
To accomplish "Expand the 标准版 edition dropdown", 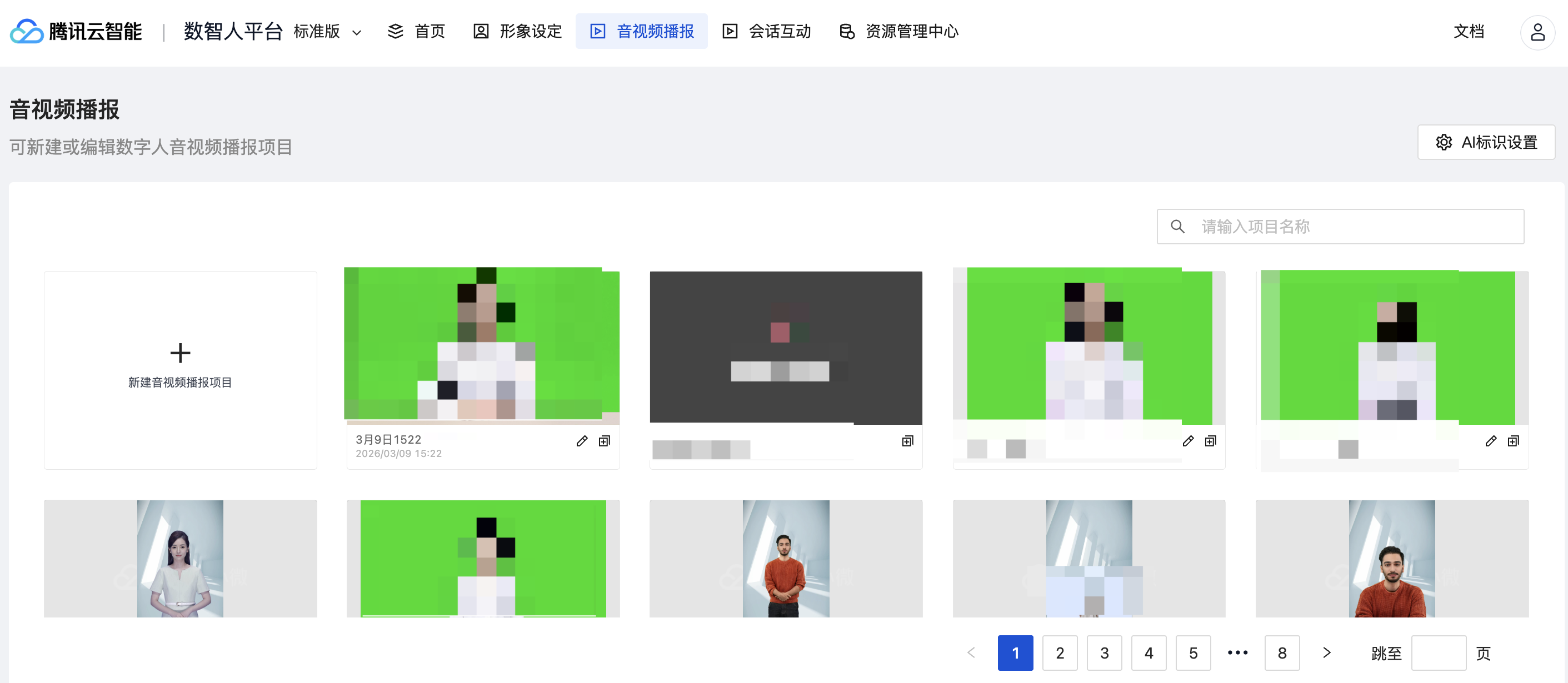I will [x=327, y=32].
